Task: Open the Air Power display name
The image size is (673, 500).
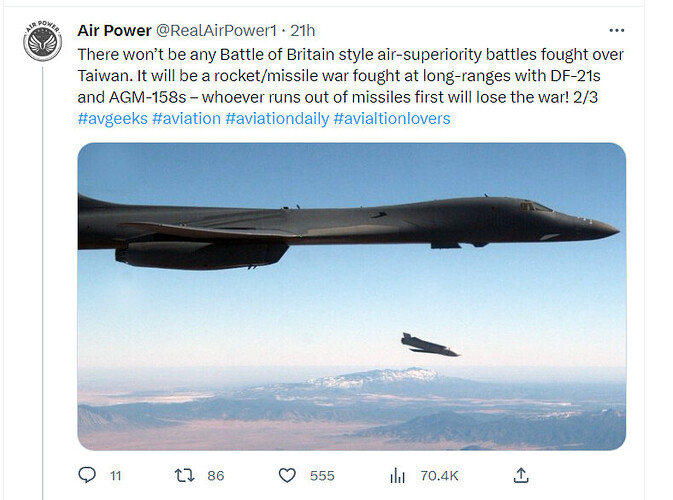Action: pyautogui.click(x=113, y=30)
